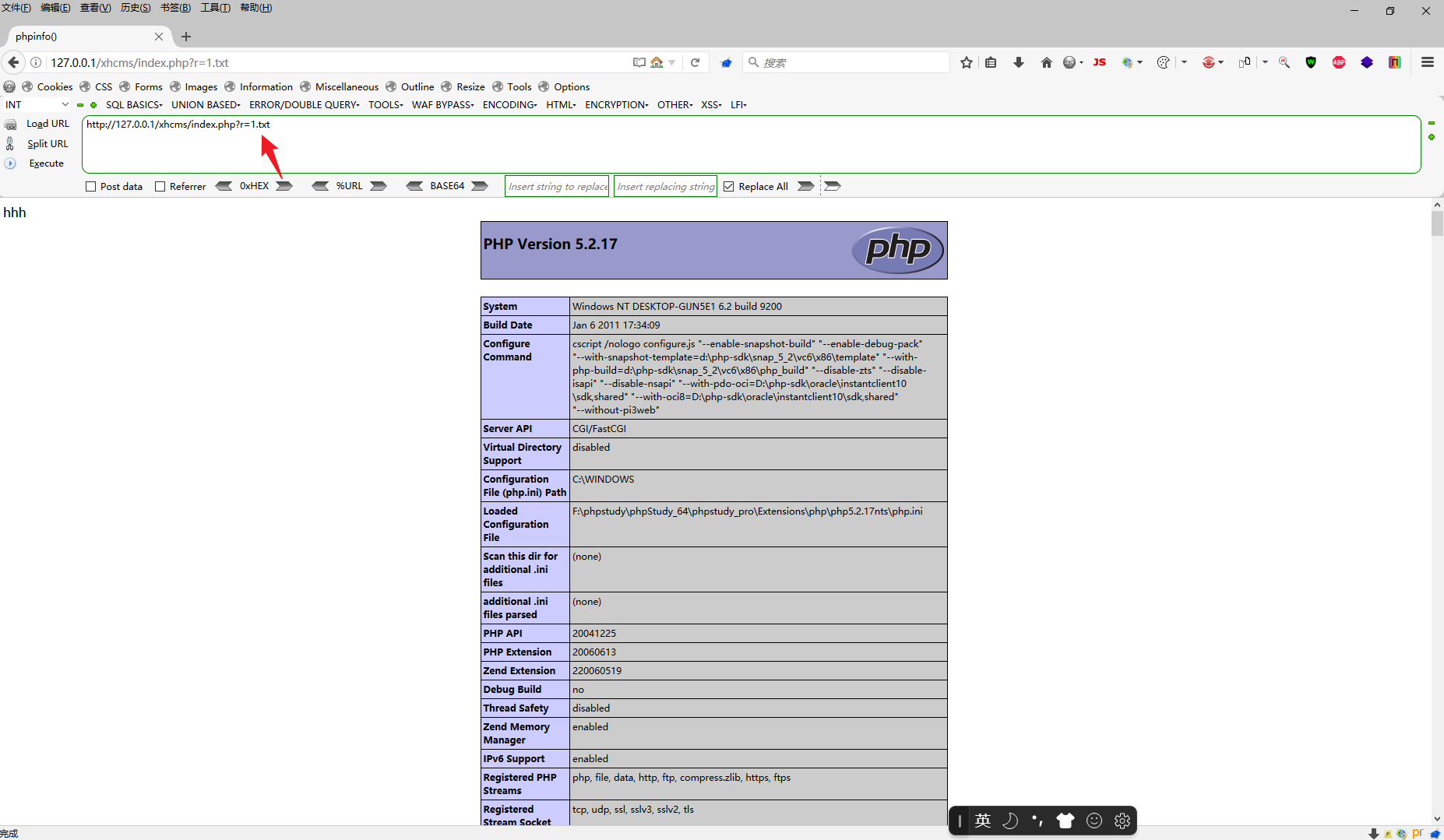Go to home page via house icon

(x=1047, y=62)
